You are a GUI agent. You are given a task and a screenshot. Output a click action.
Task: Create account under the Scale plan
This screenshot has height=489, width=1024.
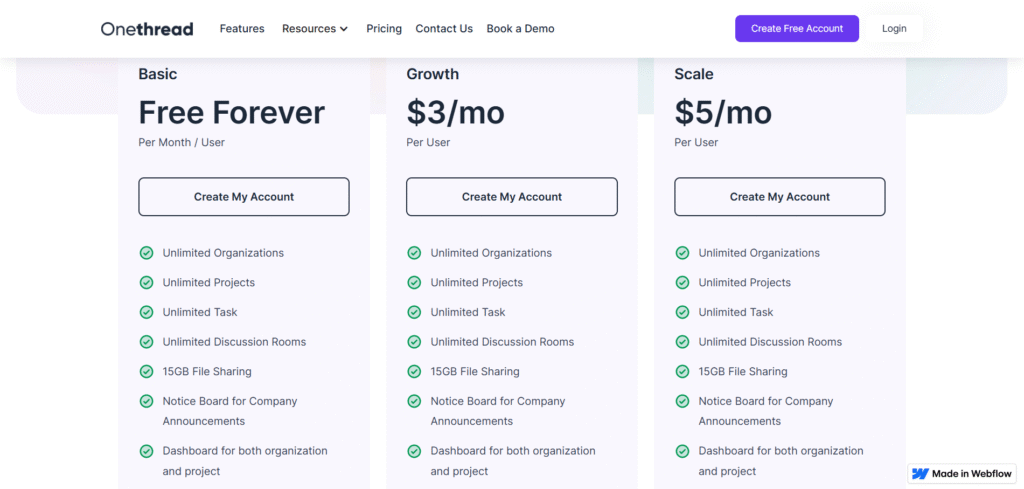click(x=780, y=197)
